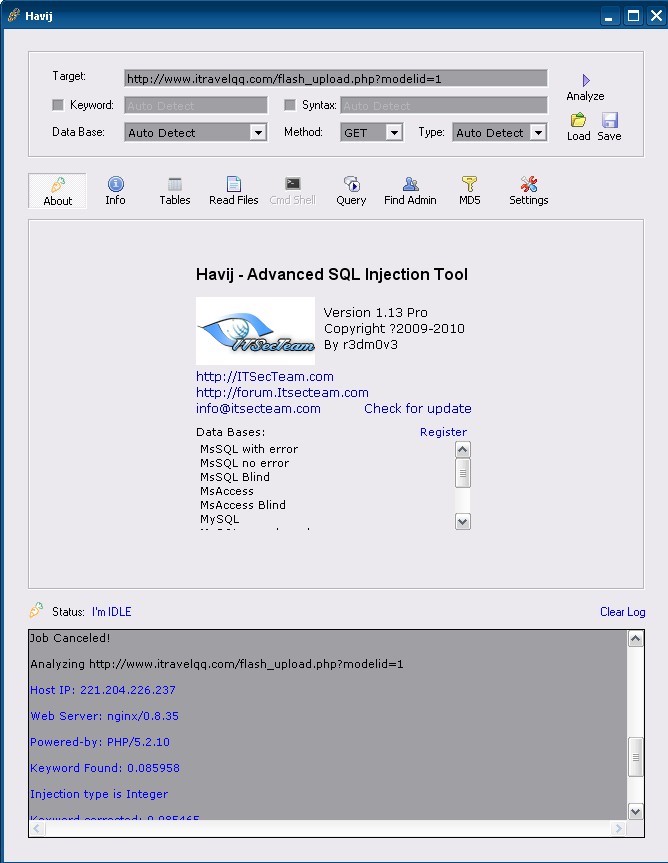668x863 pixels.
Task: Select "MsSQL Blind" in list
Action: click(x=235, y=477)
